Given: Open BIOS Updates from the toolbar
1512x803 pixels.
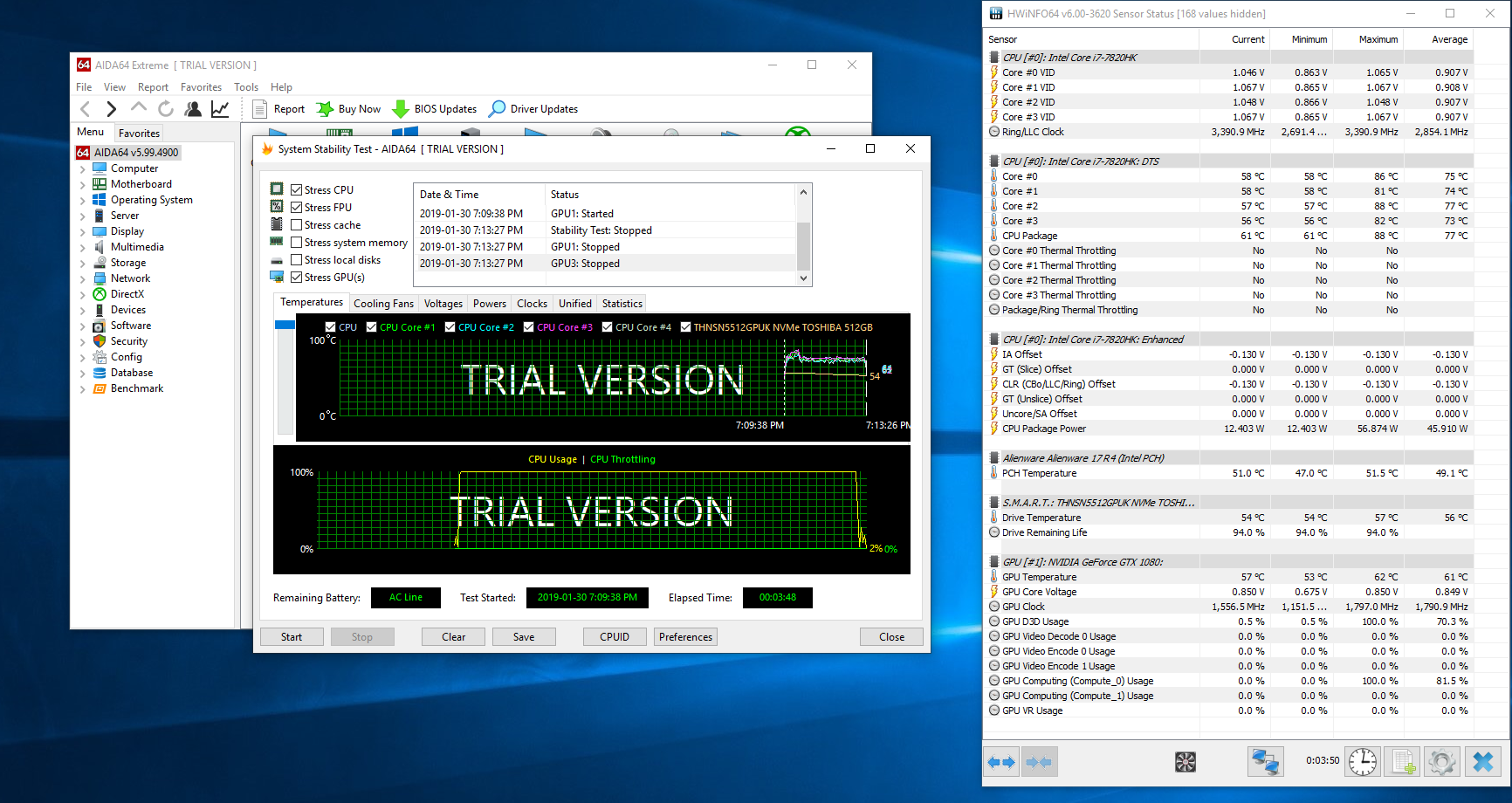Looking at the screenshot, I should [x=434, y=109].
